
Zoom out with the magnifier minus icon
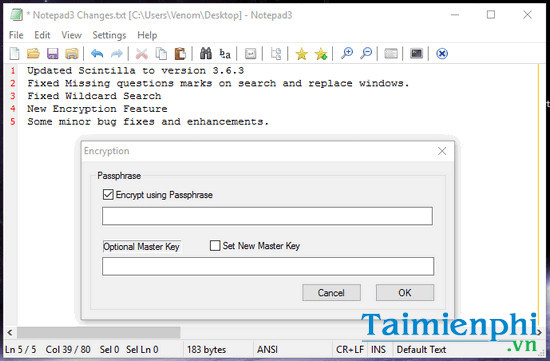coord(366,53)
